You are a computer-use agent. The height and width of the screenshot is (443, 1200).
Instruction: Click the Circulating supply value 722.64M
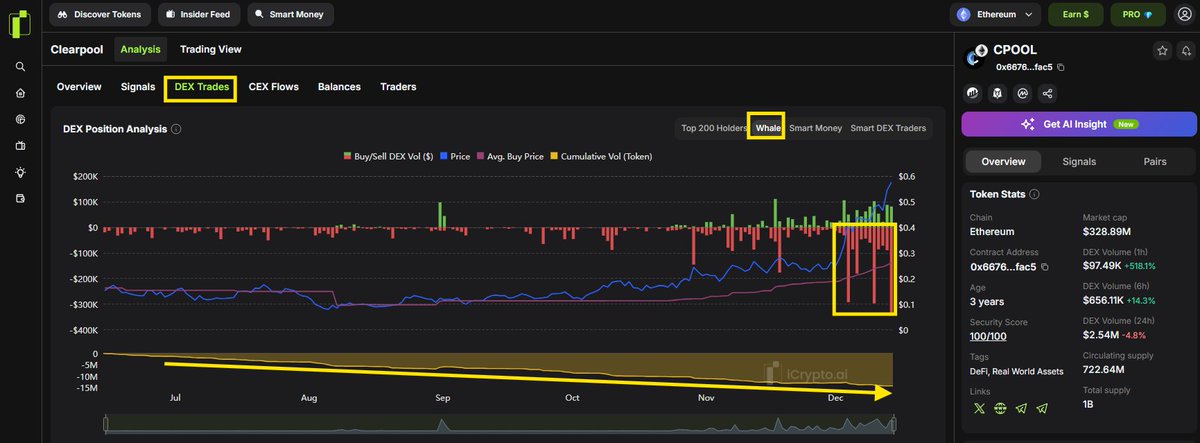point(1106,372)
